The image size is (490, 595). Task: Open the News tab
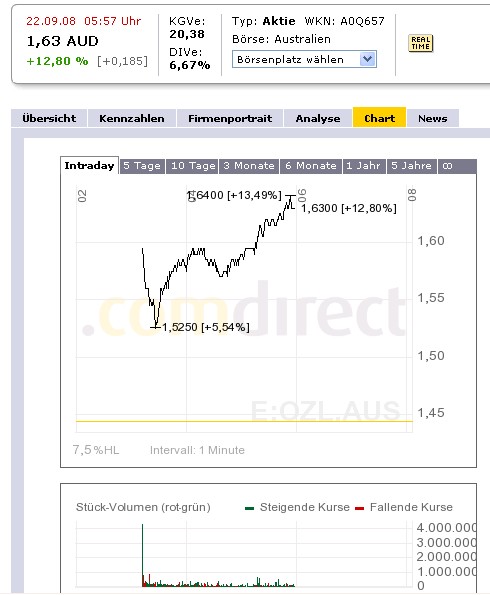[433, 118]
